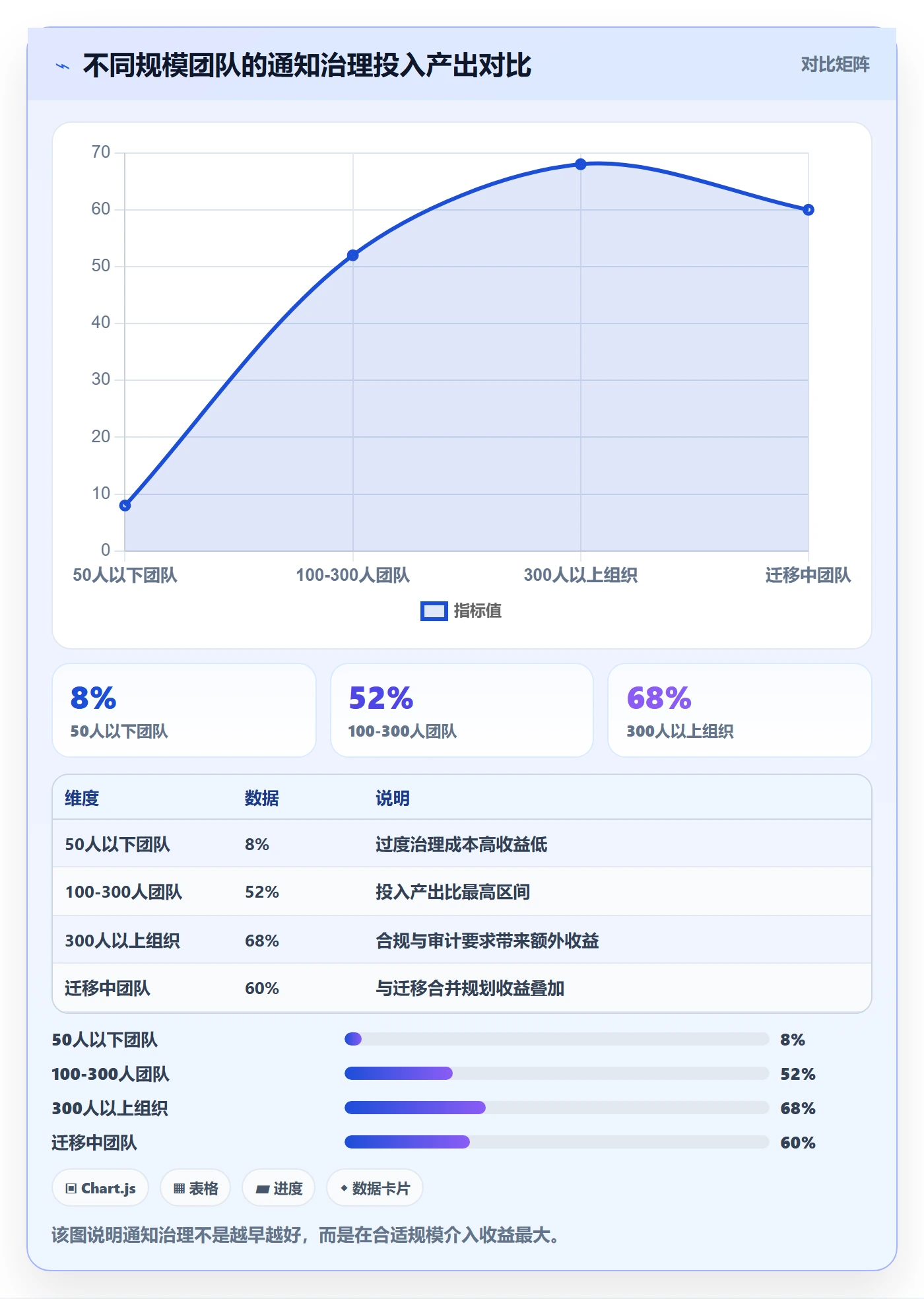The width and height of the screenshot is (924, 1299).
Task: Click description 投入产出比最高区间
Action: click(x=453, y=892)
